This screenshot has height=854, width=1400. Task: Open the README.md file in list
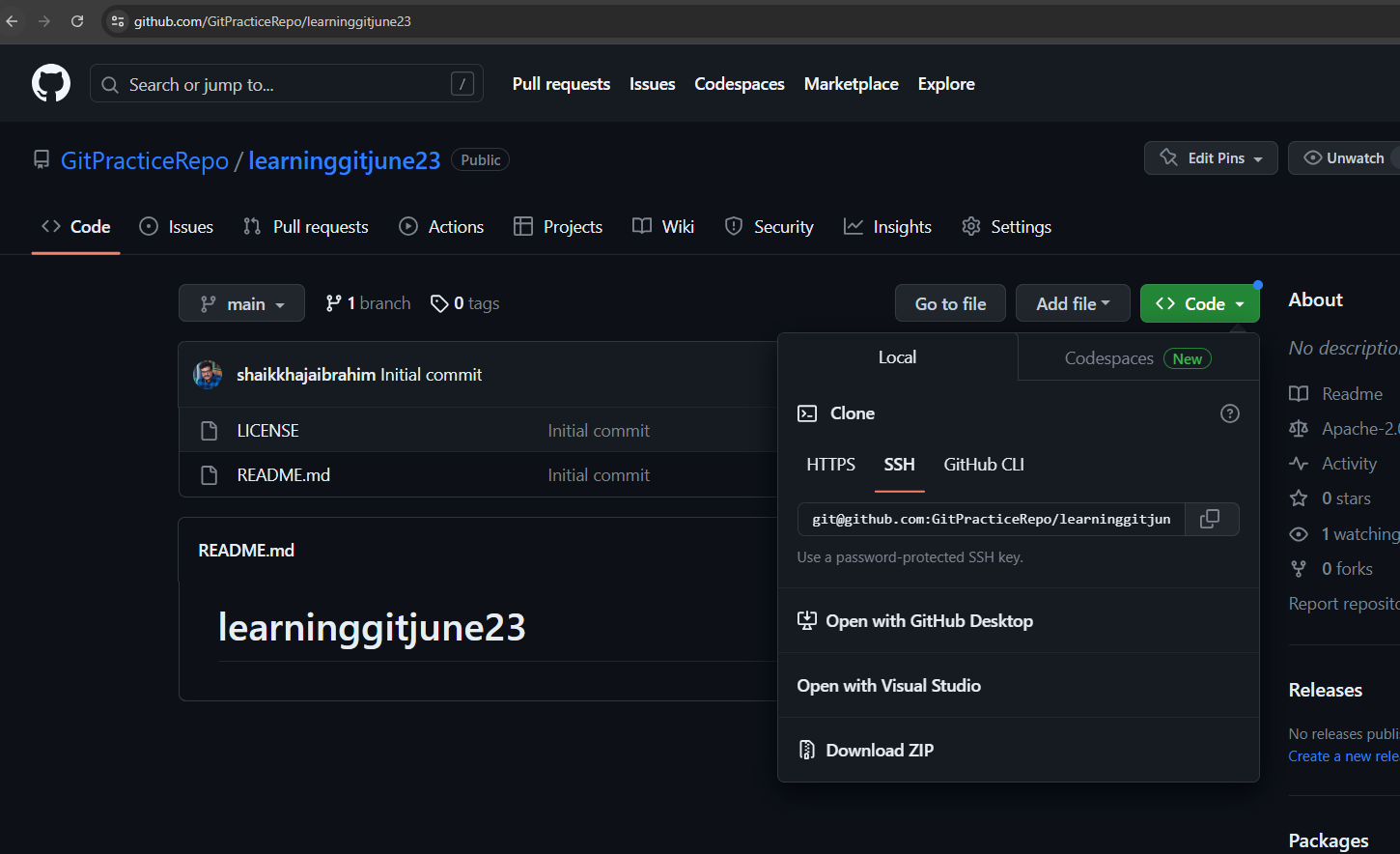click(283, 475)
